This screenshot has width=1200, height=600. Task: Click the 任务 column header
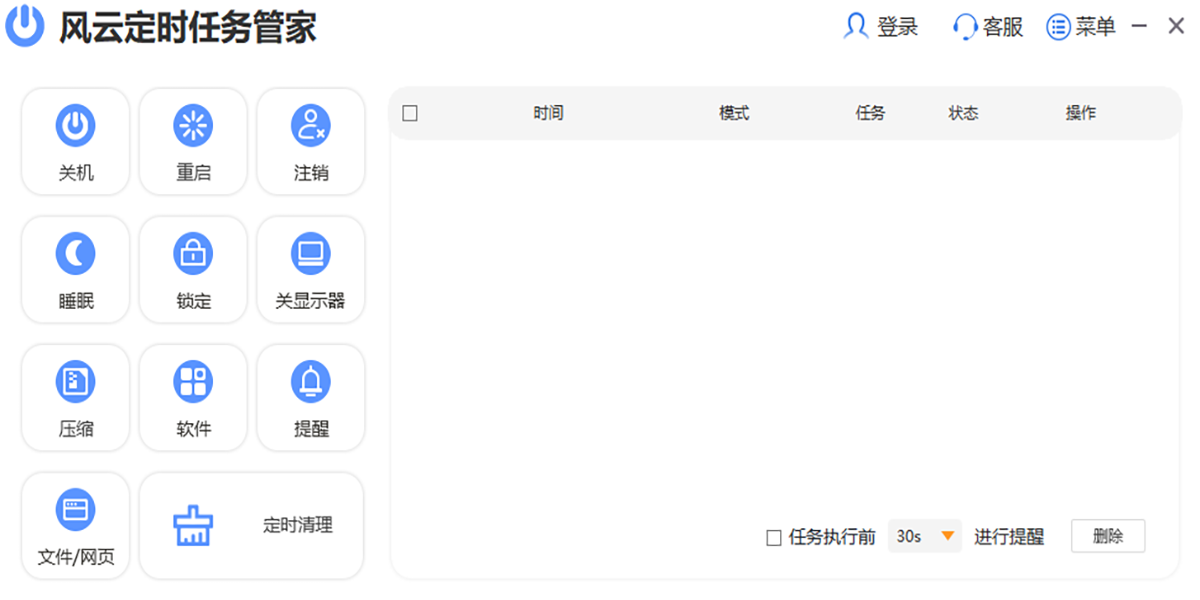pyautogui.click(x=870, y=113)
